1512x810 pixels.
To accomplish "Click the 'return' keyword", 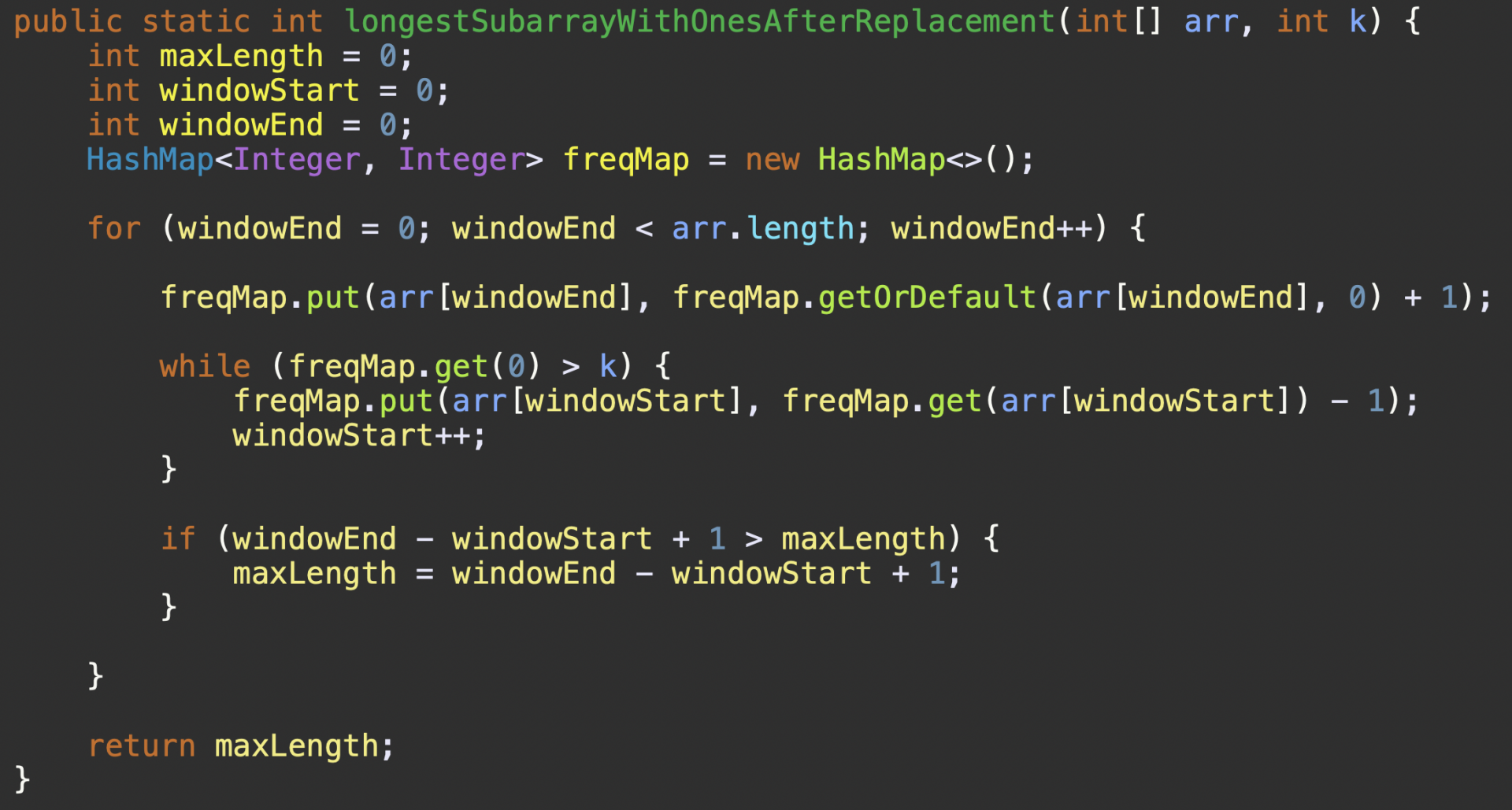I will (x=141, y=745).
